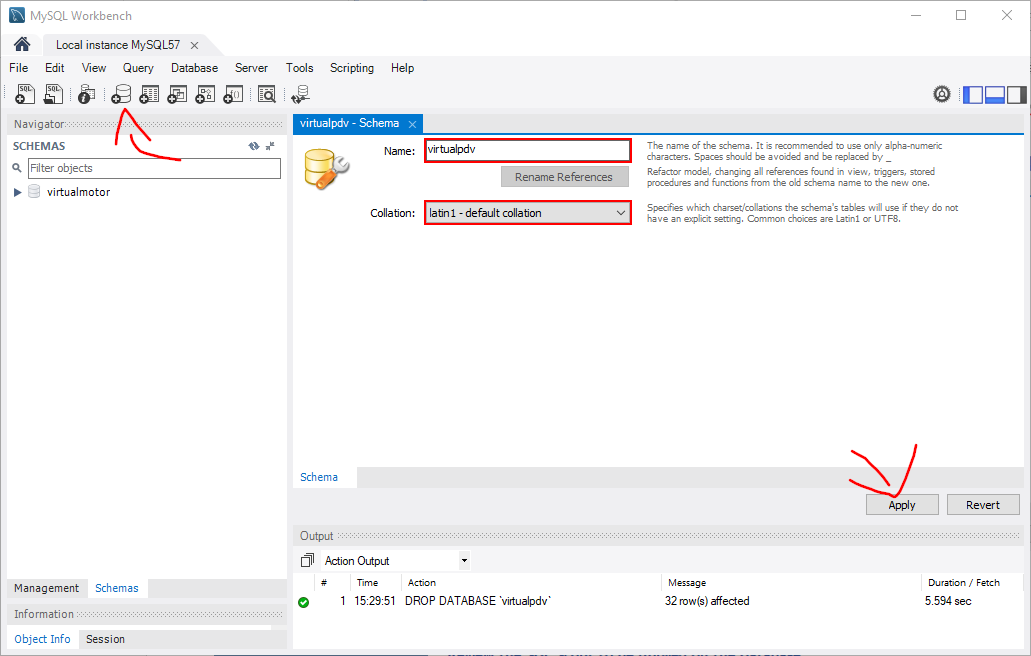Screen dimensions: 1031x656
Task: Open the Tools menu
Action: coord(299,68)
